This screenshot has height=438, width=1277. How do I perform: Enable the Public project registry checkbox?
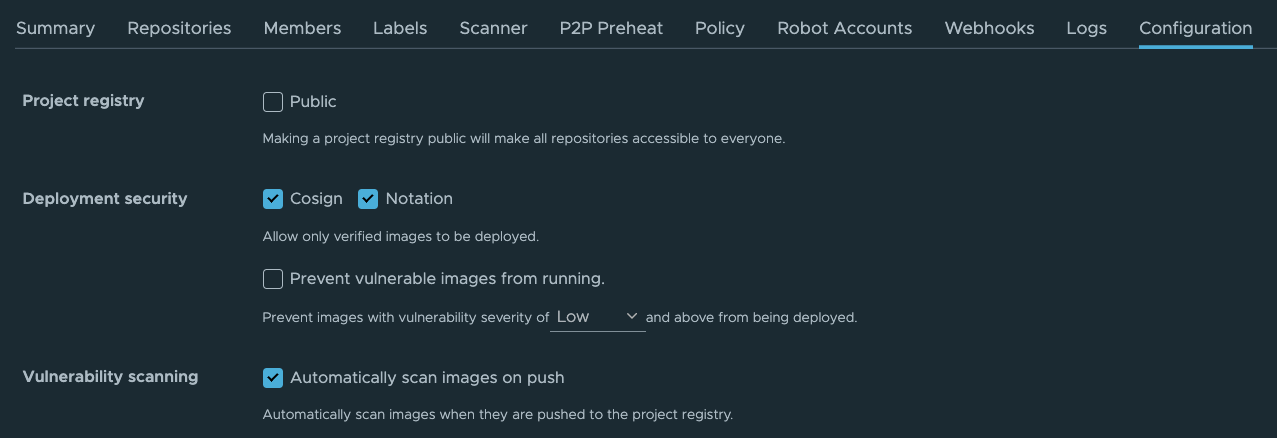[273, 102]
